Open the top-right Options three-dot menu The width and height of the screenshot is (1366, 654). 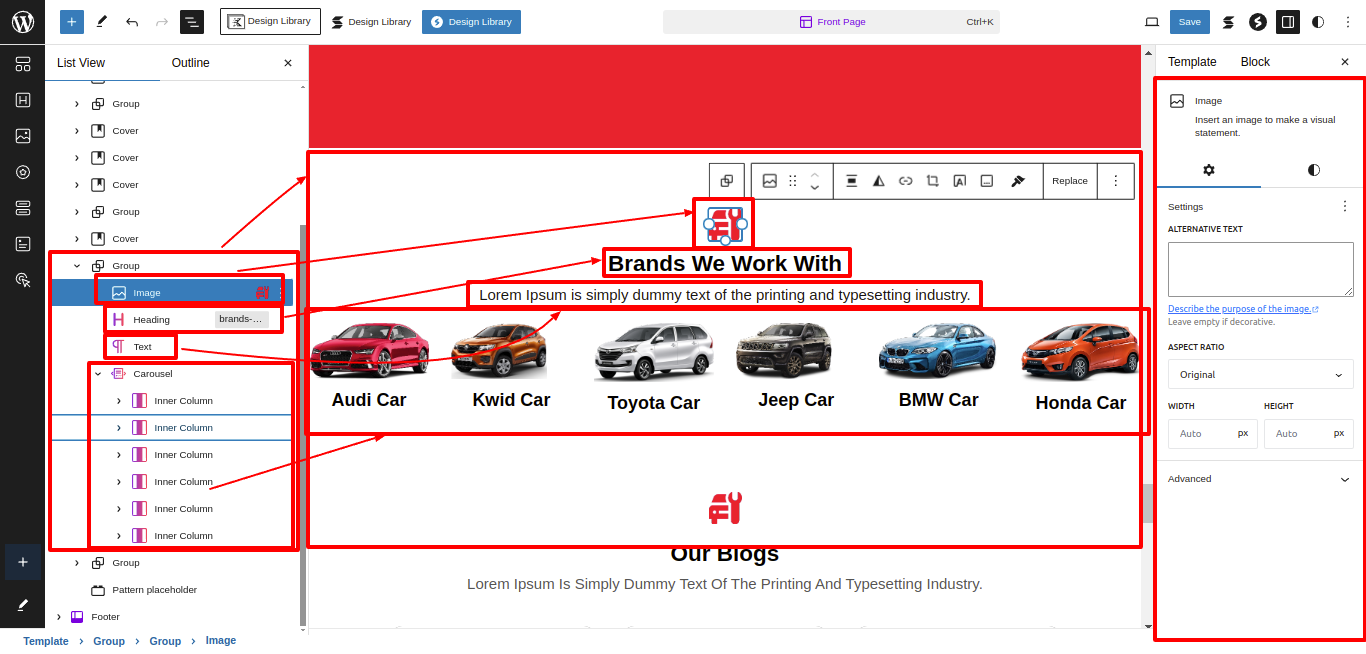[x=1347, y=22]
